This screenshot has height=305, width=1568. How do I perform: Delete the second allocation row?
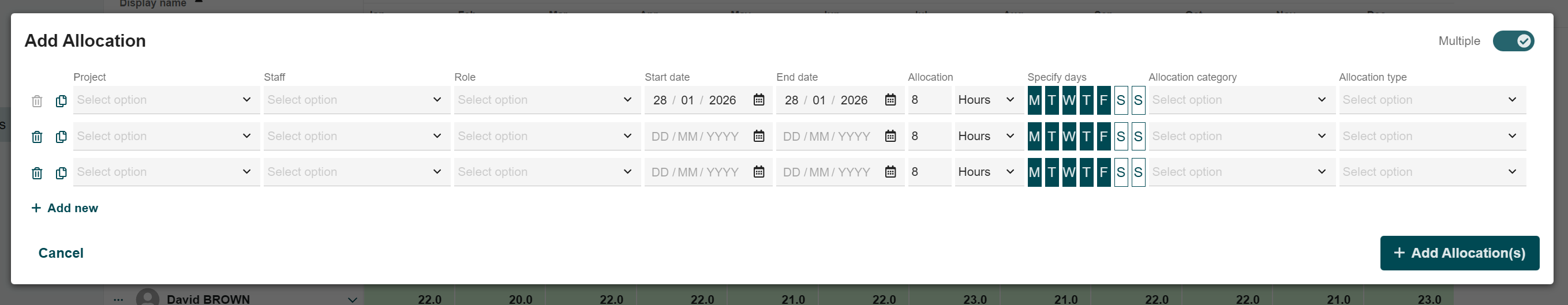(37, 137)
